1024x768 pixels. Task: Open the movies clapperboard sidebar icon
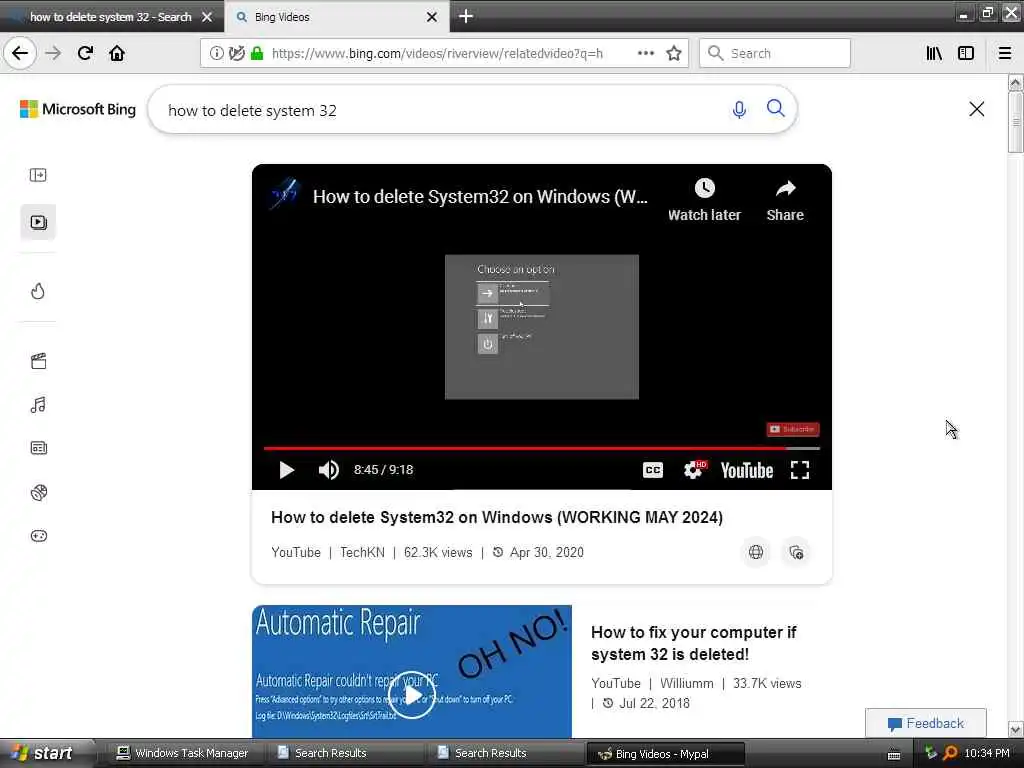tap(39, 361)
